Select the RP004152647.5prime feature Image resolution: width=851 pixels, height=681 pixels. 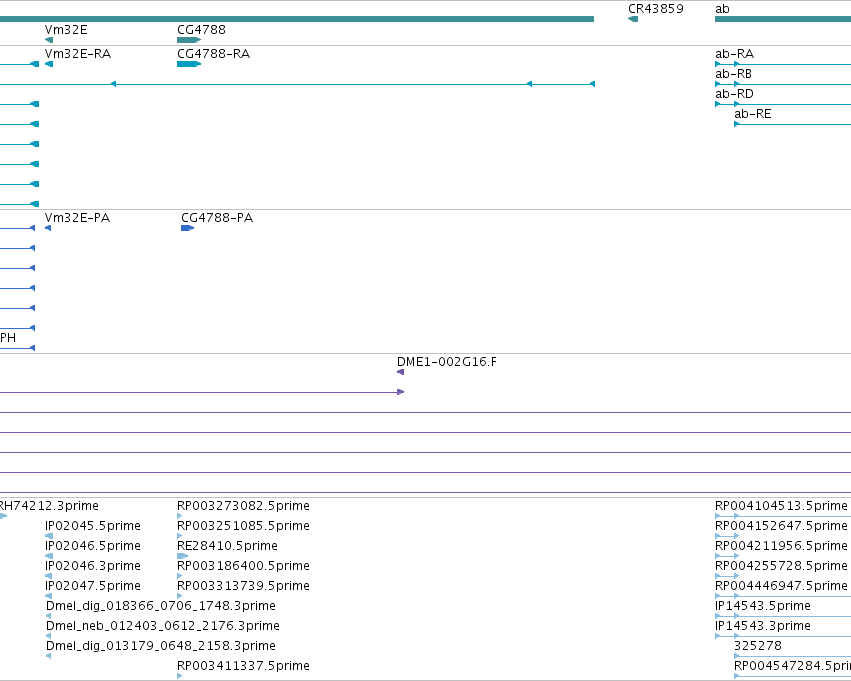point(782,526)
